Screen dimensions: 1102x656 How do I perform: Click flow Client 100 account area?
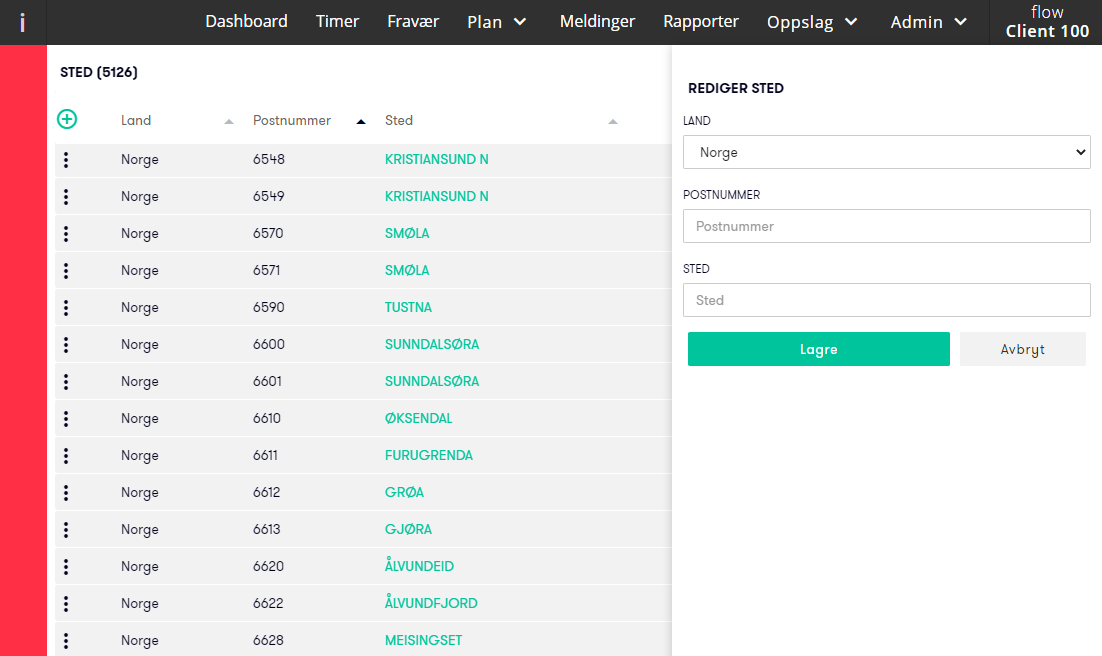pos(1046,22)
